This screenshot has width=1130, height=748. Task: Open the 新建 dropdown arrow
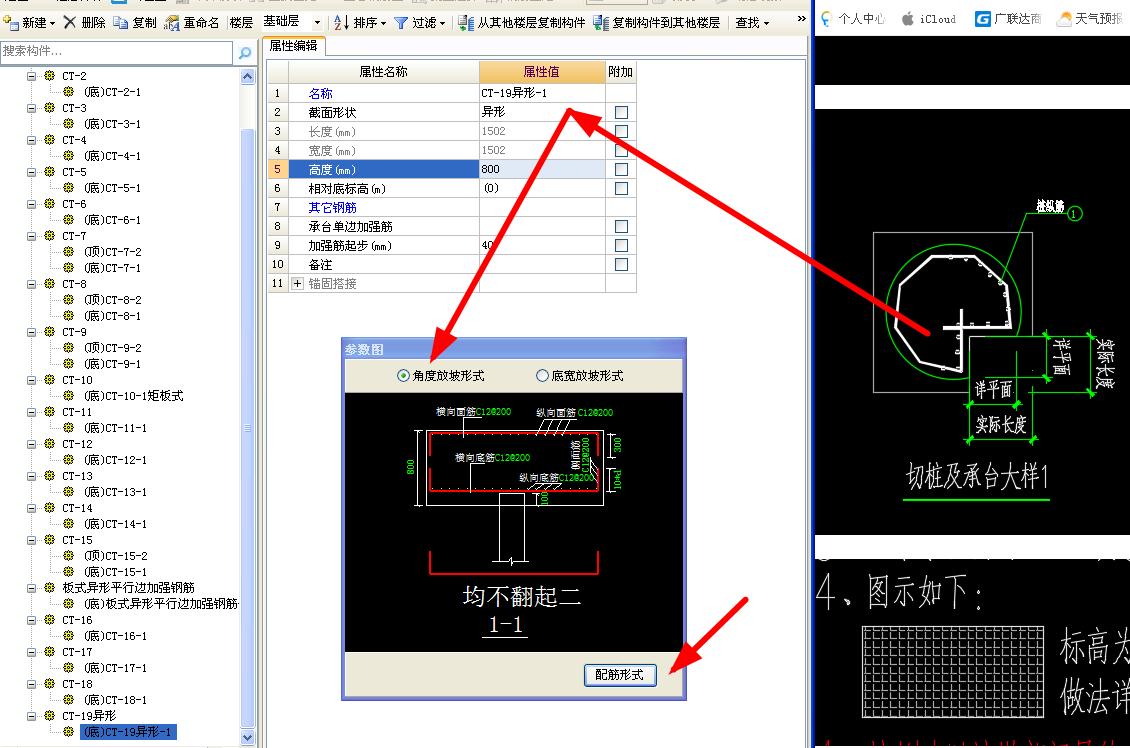point(52,24)
